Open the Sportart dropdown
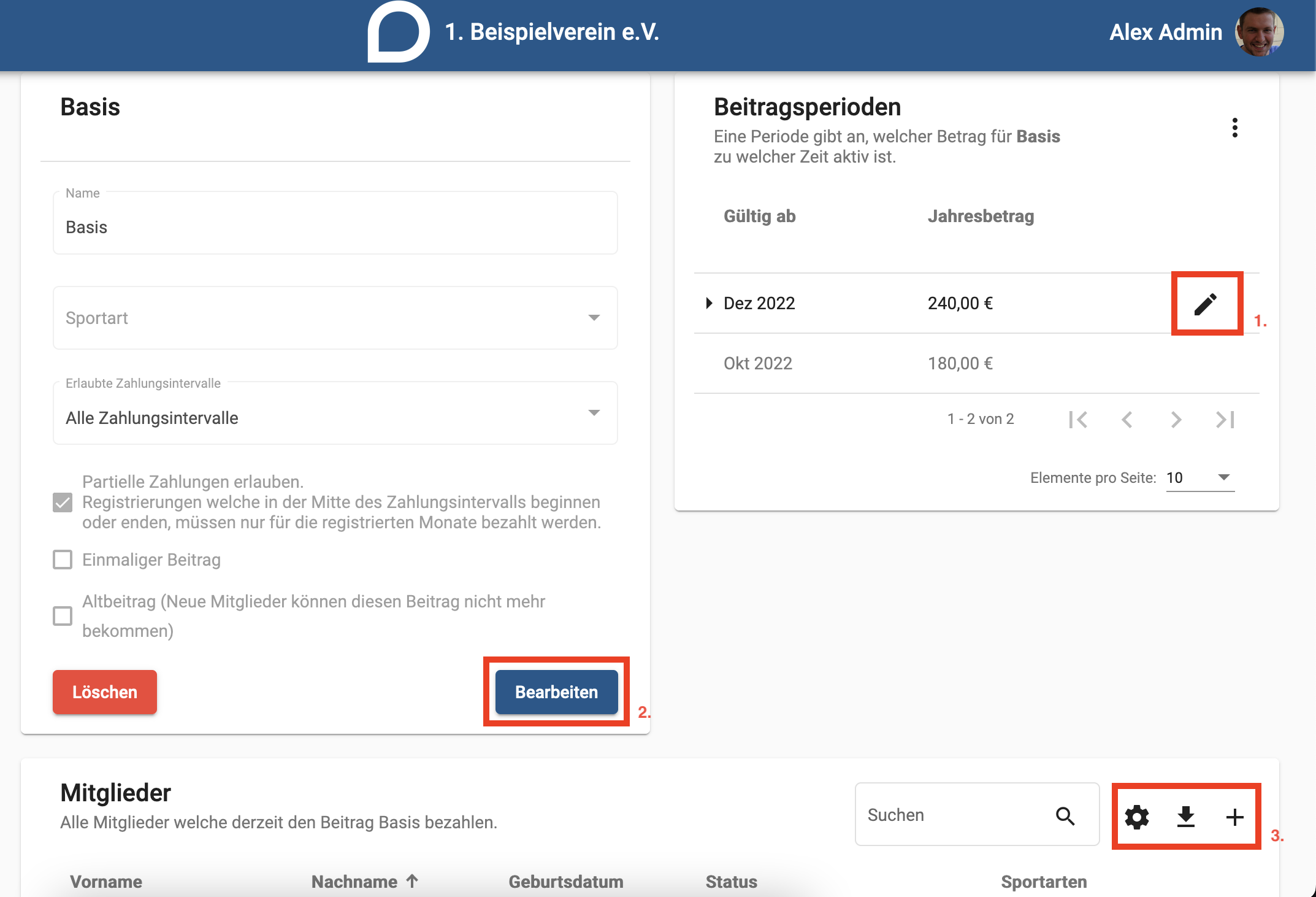 pyautogui.click(x=335, y=318)
